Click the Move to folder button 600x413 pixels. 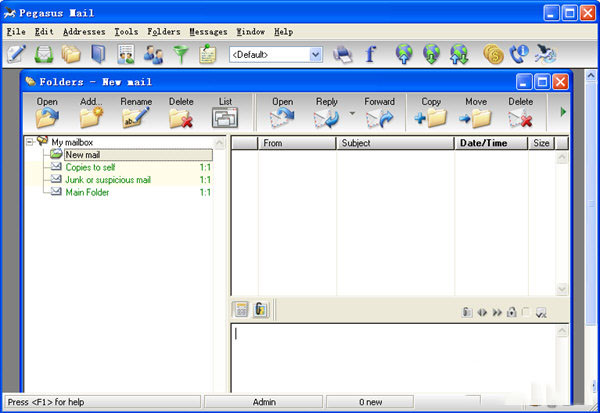coord(475,112)
